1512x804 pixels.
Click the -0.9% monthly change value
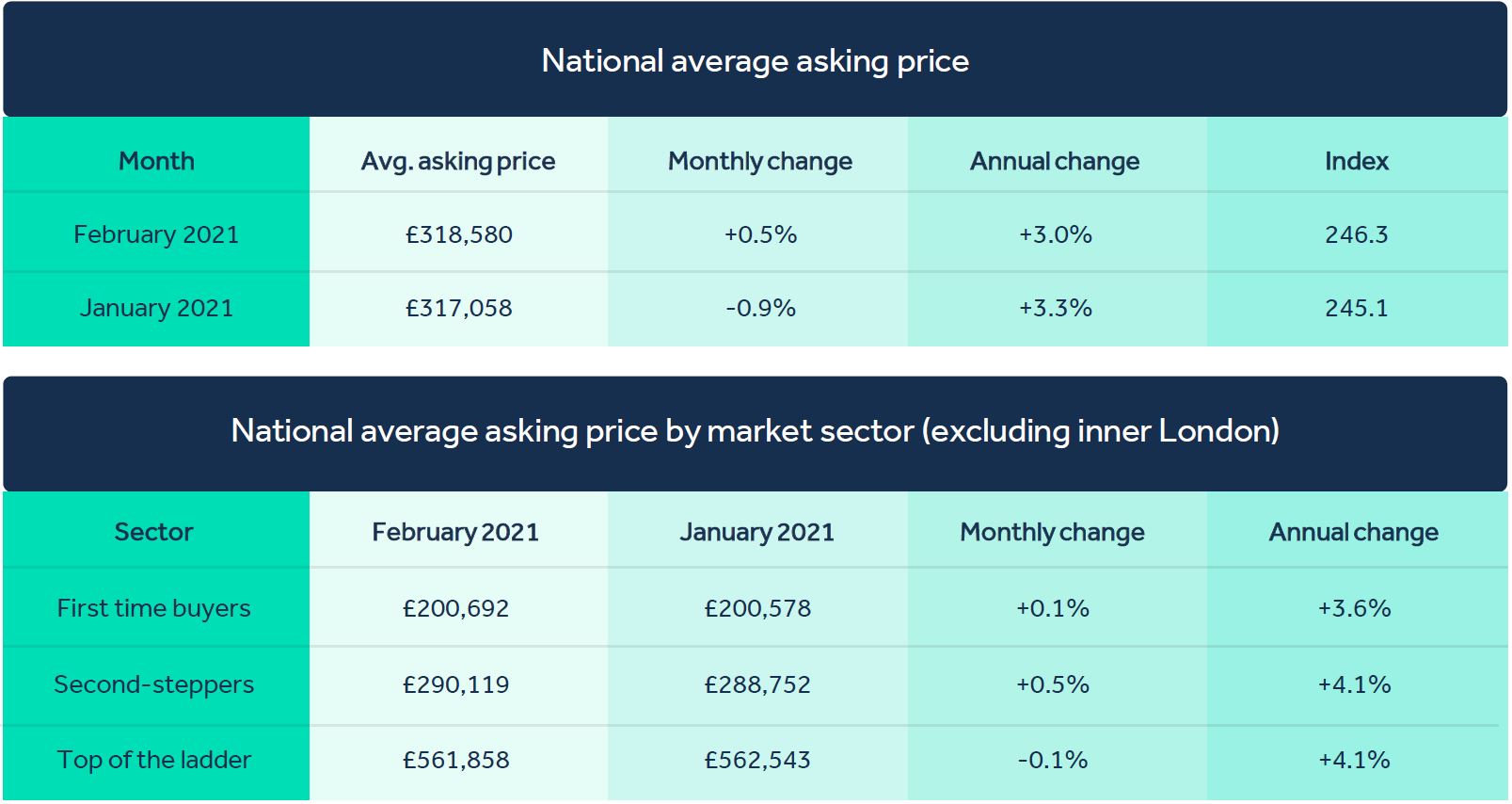pyautogui.click(x=760, y=308)
